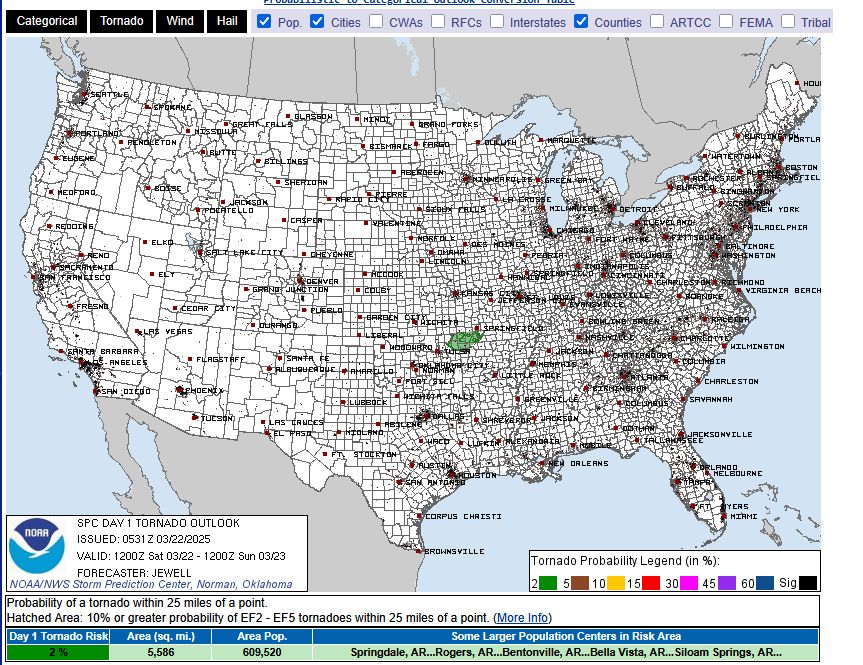
Task: Click the green 2% legend swatch
Action: (x=548, y=583)
